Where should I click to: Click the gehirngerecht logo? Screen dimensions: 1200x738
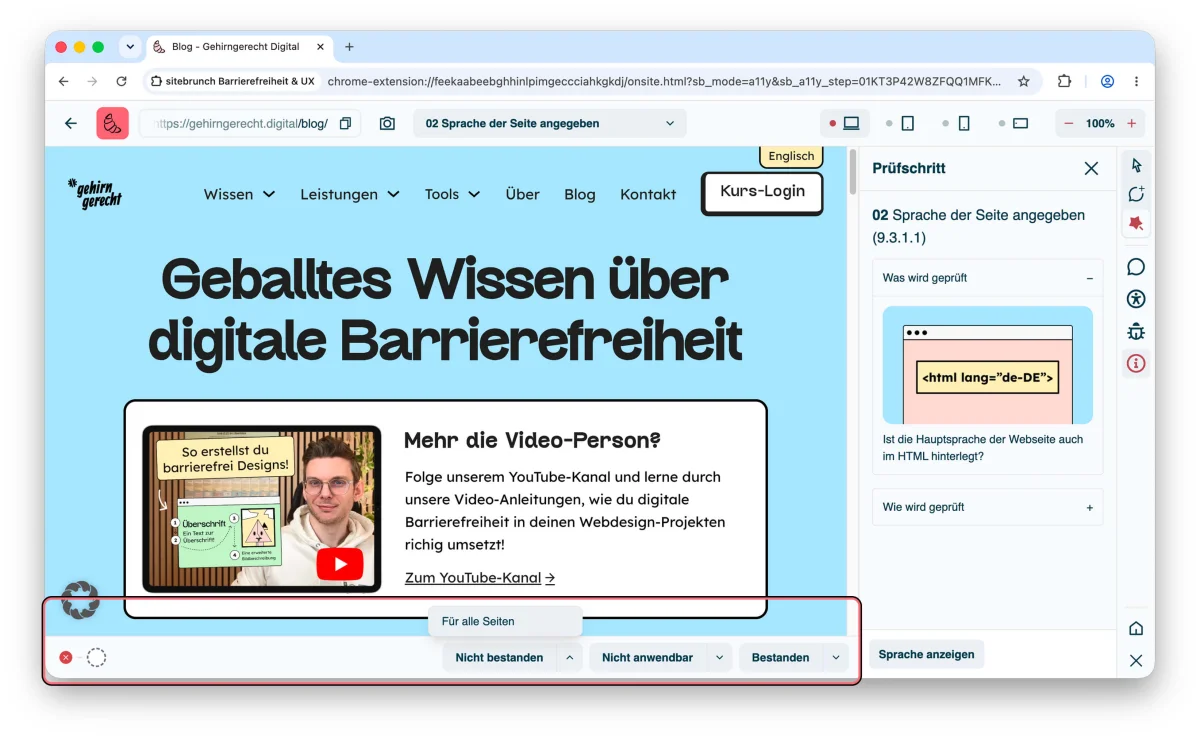[95, 193]
